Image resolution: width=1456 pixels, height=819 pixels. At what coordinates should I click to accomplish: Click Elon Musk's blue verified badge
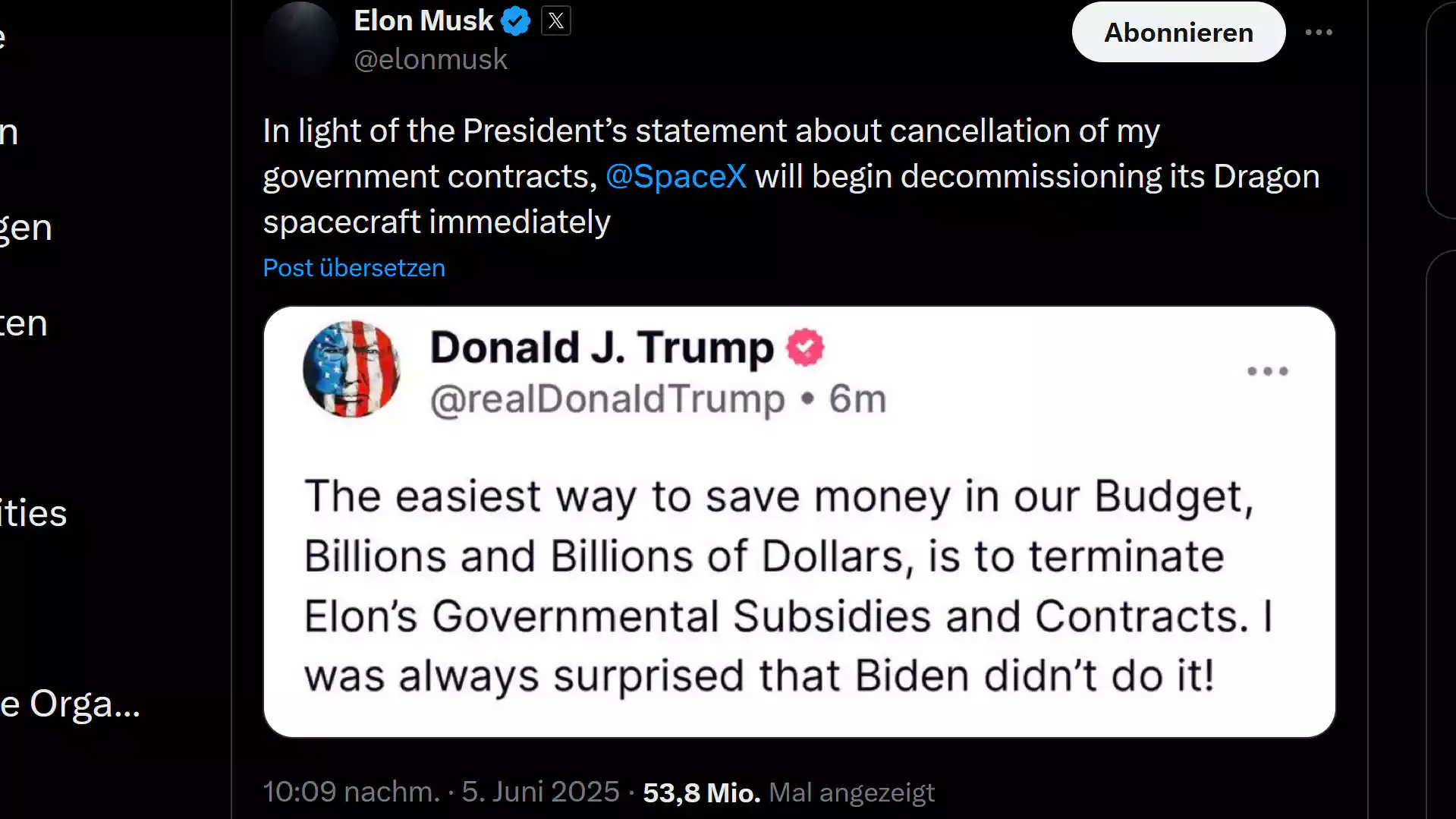point(516,20)
